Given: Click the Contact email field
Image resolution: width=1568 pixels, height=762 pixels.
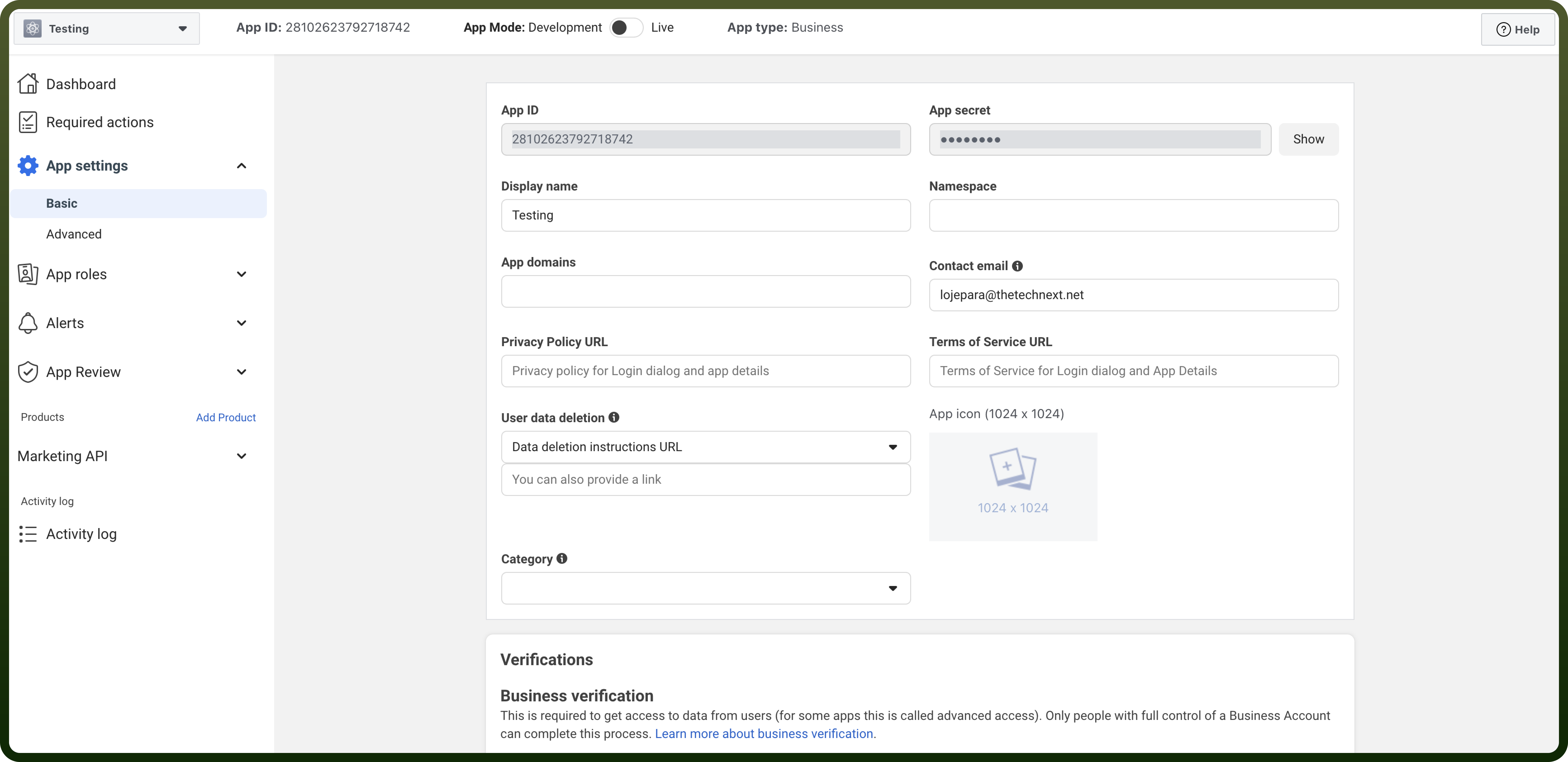Looking at the screenshot, I should click(1134, 295).
